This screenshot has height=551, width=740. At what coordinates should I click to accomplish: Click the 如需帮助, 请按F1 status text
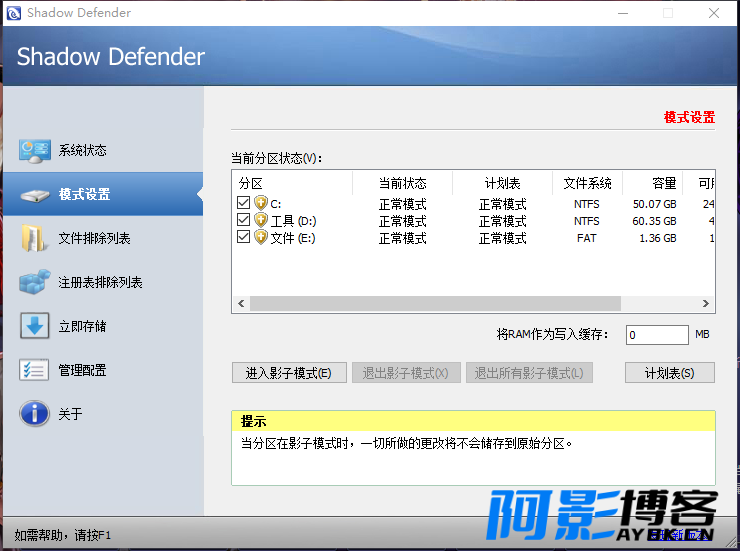(x=62, y=535)
